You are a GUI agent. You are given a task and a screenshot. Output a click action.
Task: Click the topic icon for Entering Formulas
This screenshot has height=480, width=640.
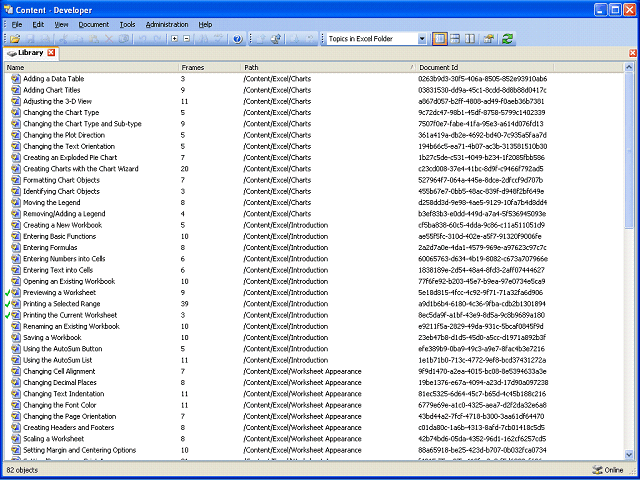tap(16, 248)
